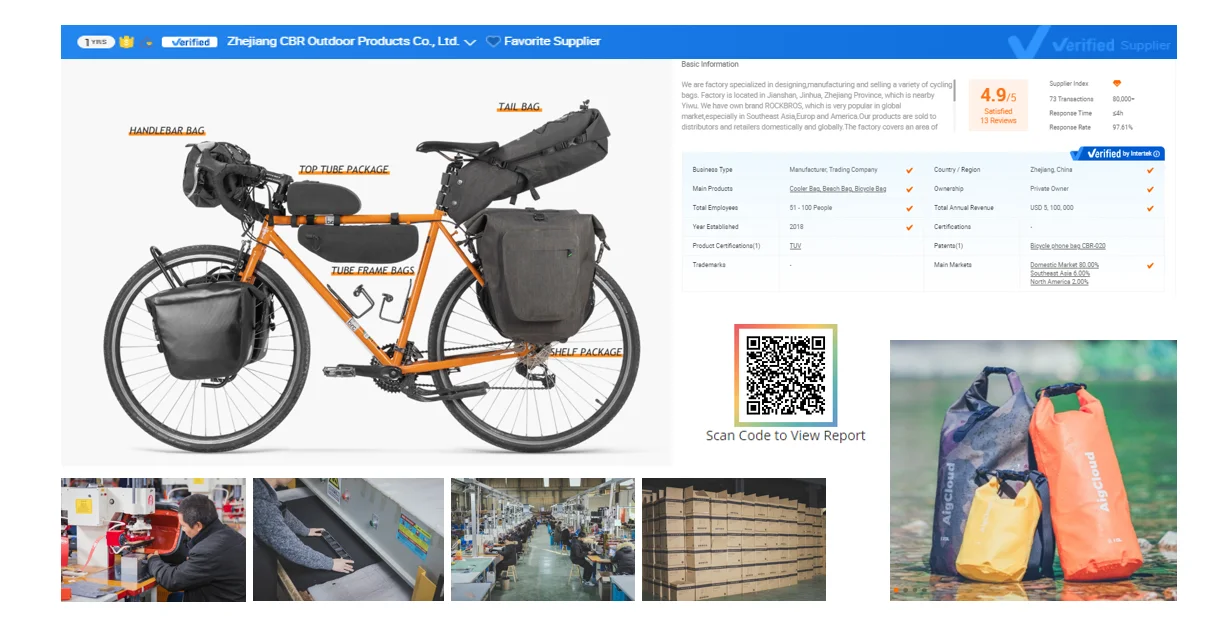The image size is (1223, 641).
Task: Click the Scan Code to View Report text
Action: coord(786,435)
